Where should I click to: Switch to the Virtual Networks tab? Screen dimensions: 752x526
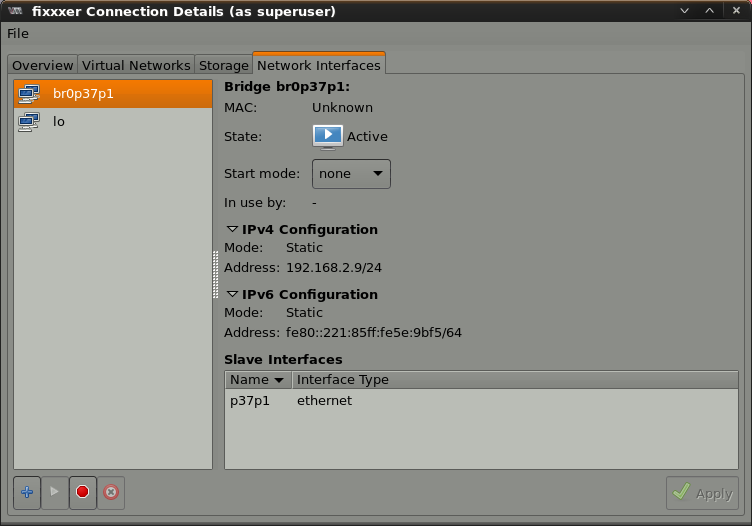136,65
